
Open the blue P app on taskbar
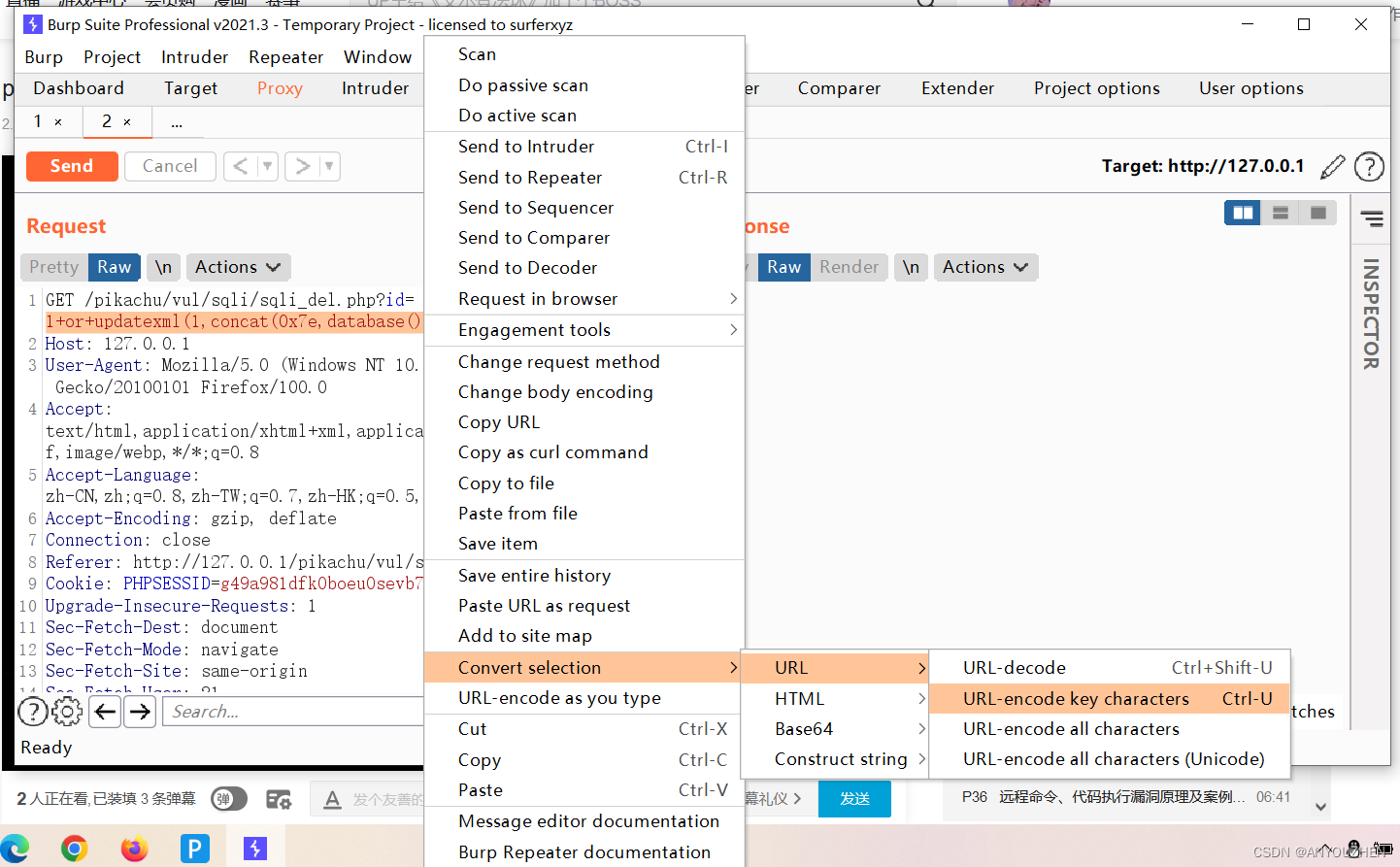pyautogui.click(x=194, y=848)
